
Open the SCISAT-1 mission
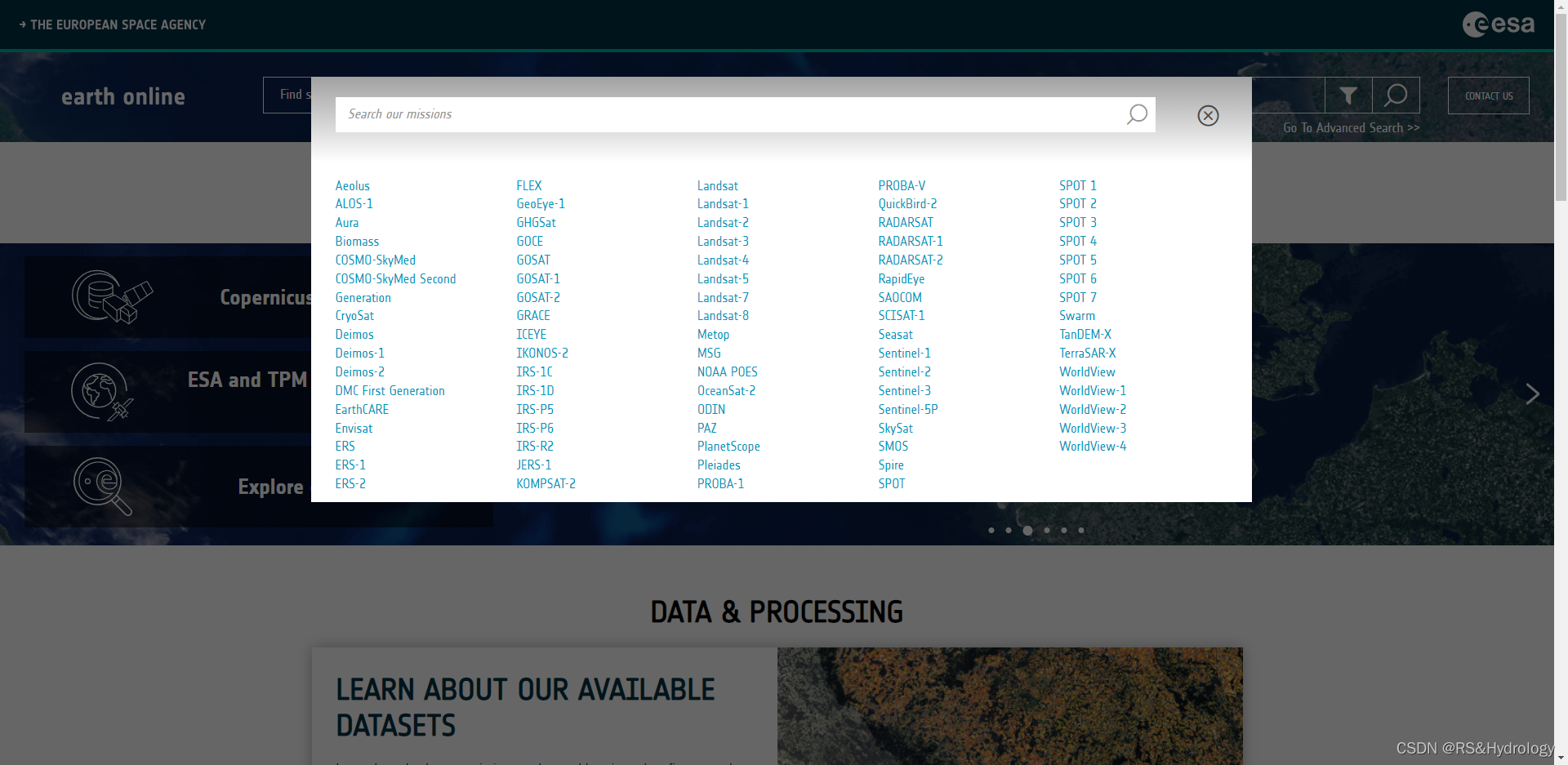902,316
